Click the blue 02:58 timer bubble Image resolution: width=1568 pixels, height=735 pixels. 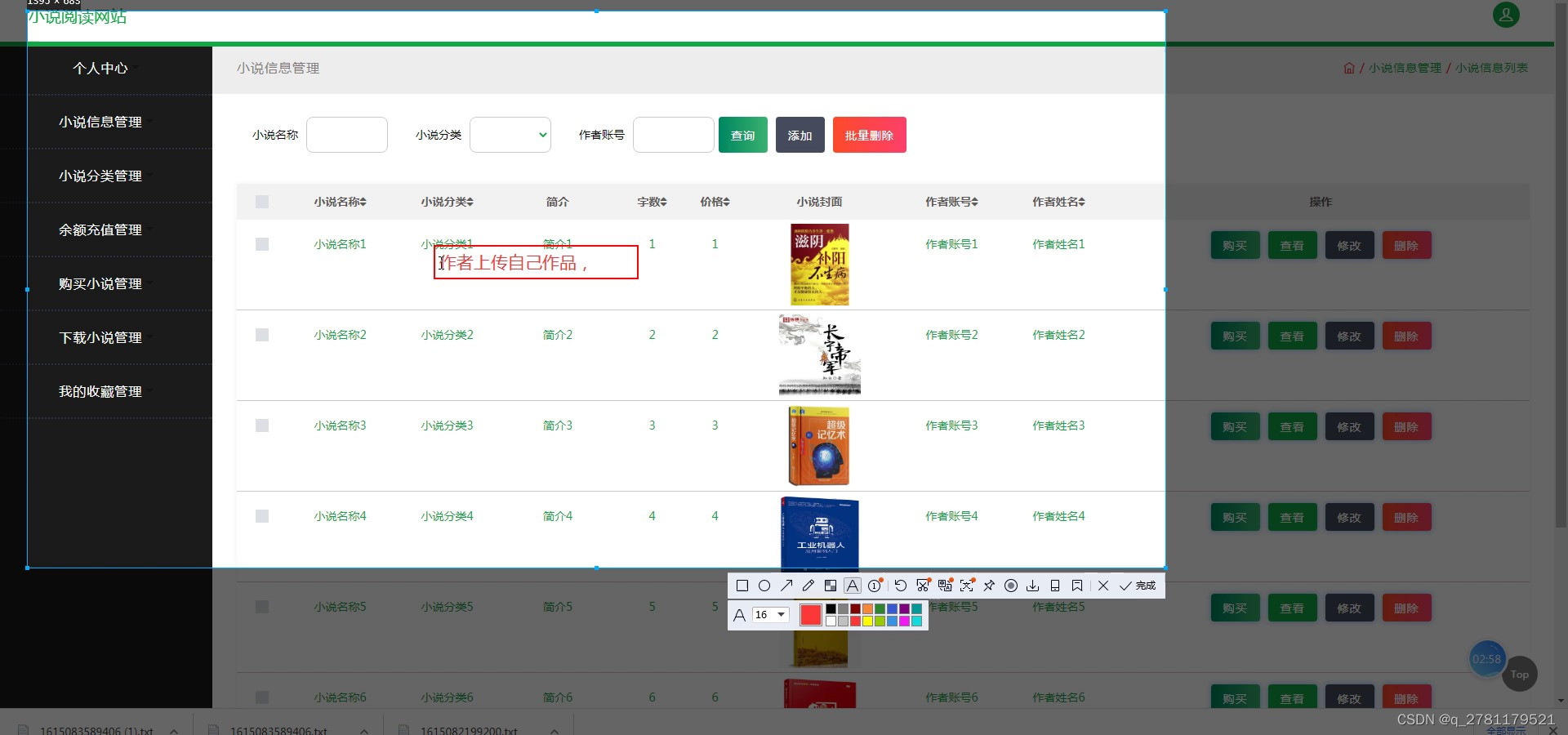click(1487, 659)
